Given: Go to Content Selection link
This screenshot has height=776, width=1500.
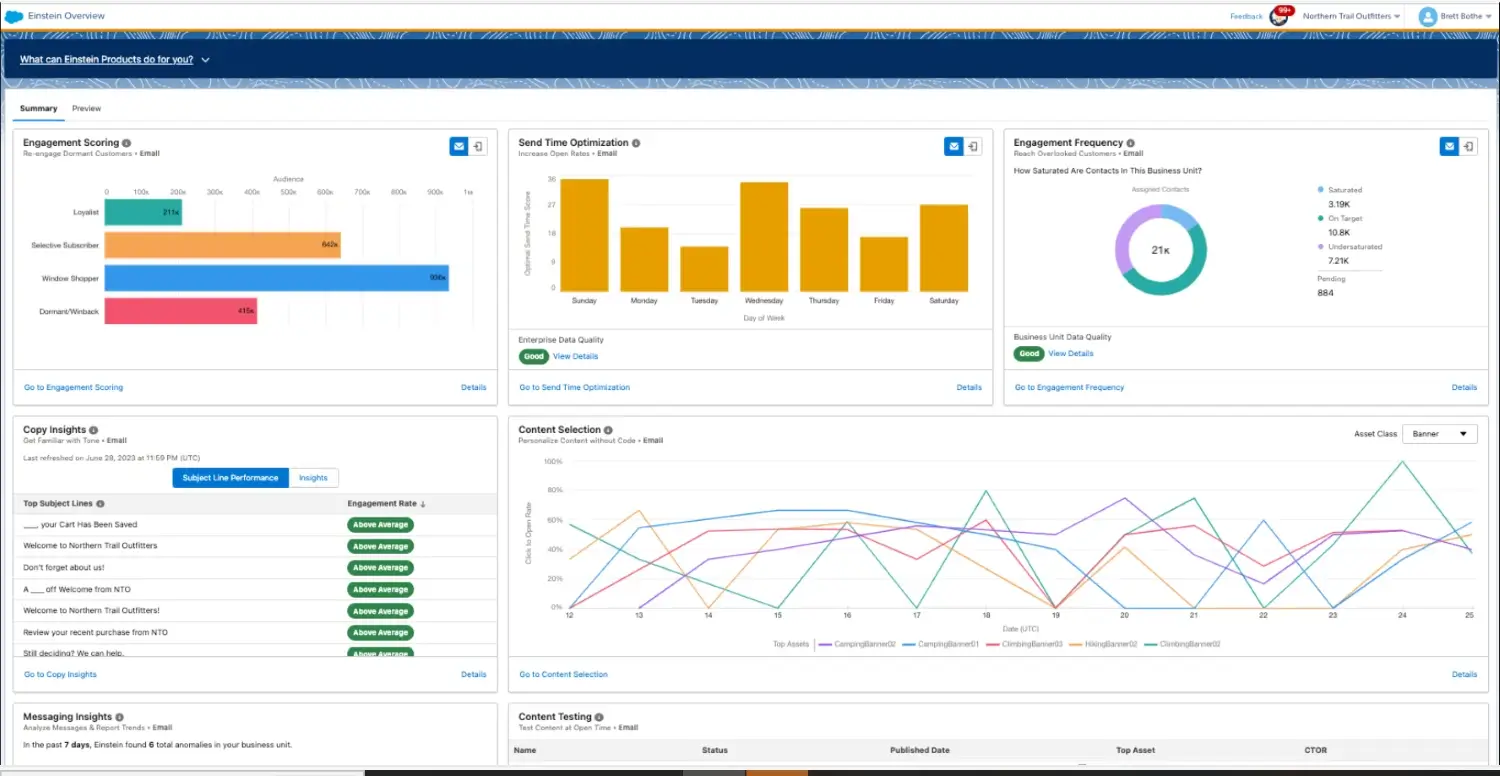Looking at the screenshot, I should point(564,674).
